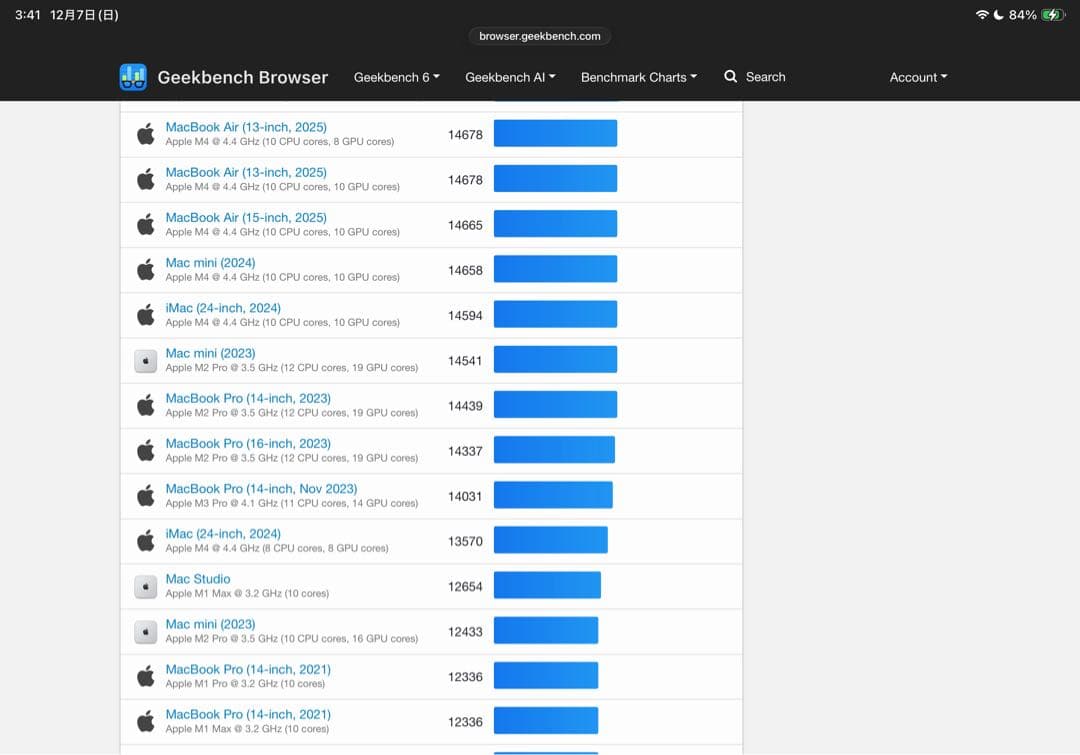Click the score bar for 13570 iMac
This screenshot has height=755, width=1080.
point(550,540)
